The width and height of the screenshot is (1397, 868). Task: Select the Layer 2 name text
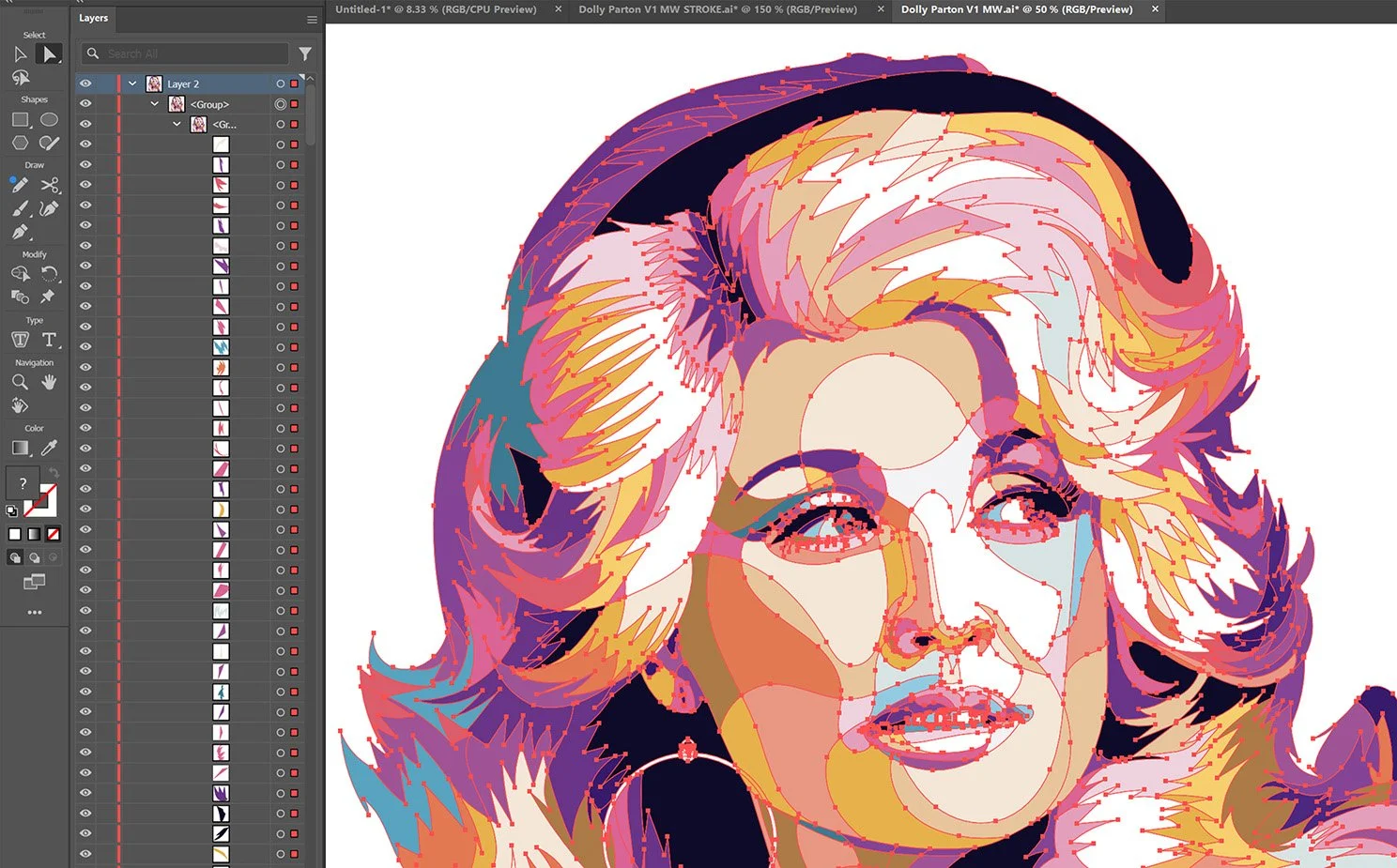pyautogui.click(x=183, y=84)
